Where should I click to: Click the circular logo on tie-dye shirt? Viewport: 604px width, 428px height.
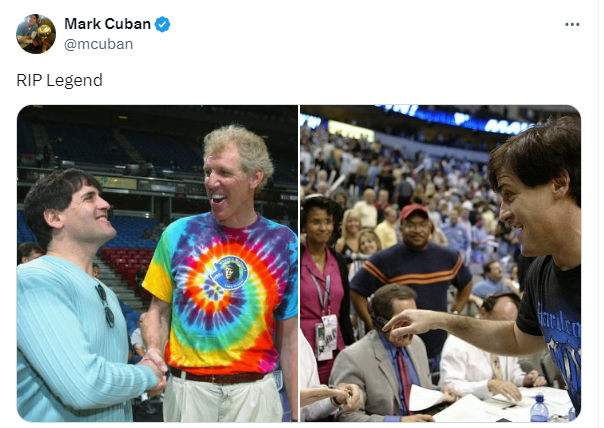point(230,272)
